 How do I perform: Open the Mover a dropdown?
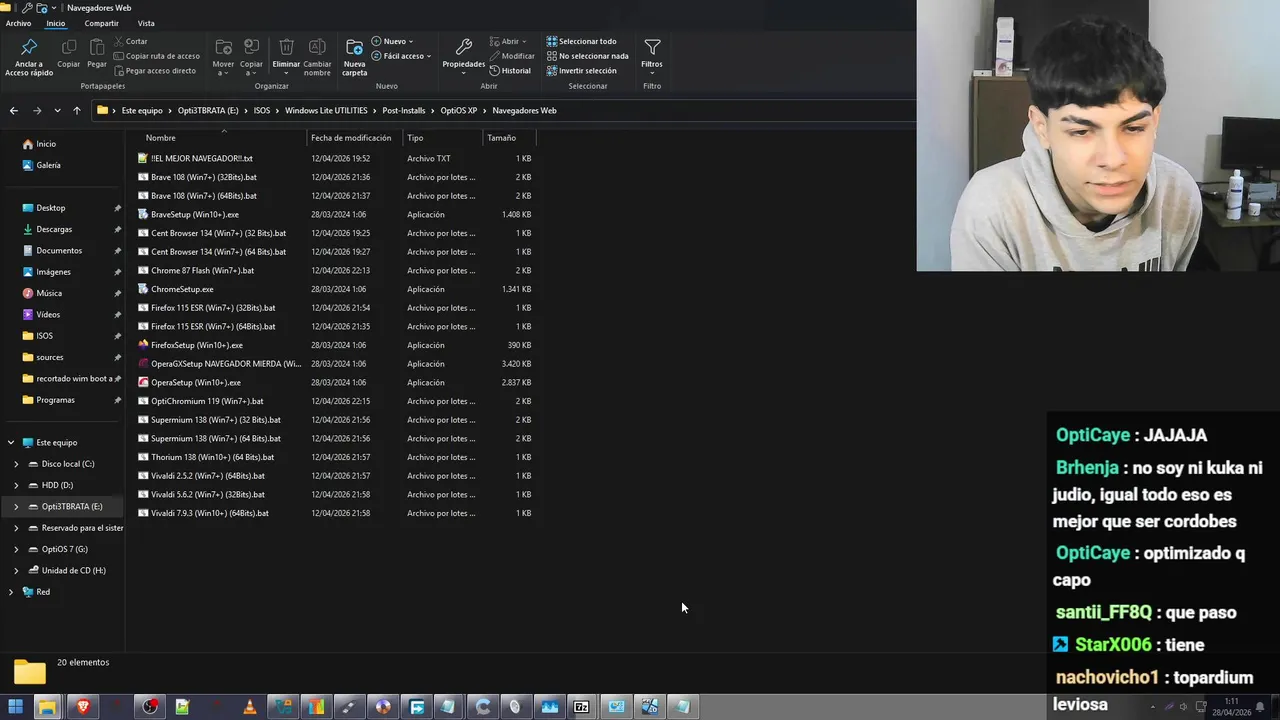pyautogui.click(x=223, y=58)
